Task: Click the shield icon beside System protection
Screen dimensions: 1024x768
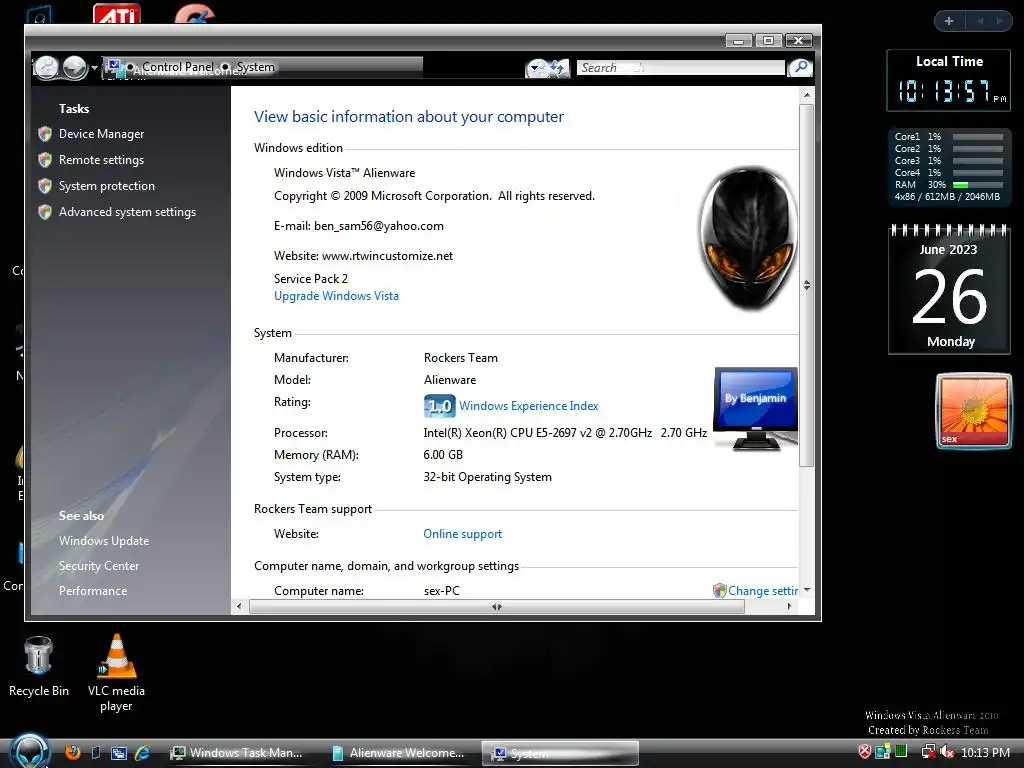Action: (x=45, y=186)
